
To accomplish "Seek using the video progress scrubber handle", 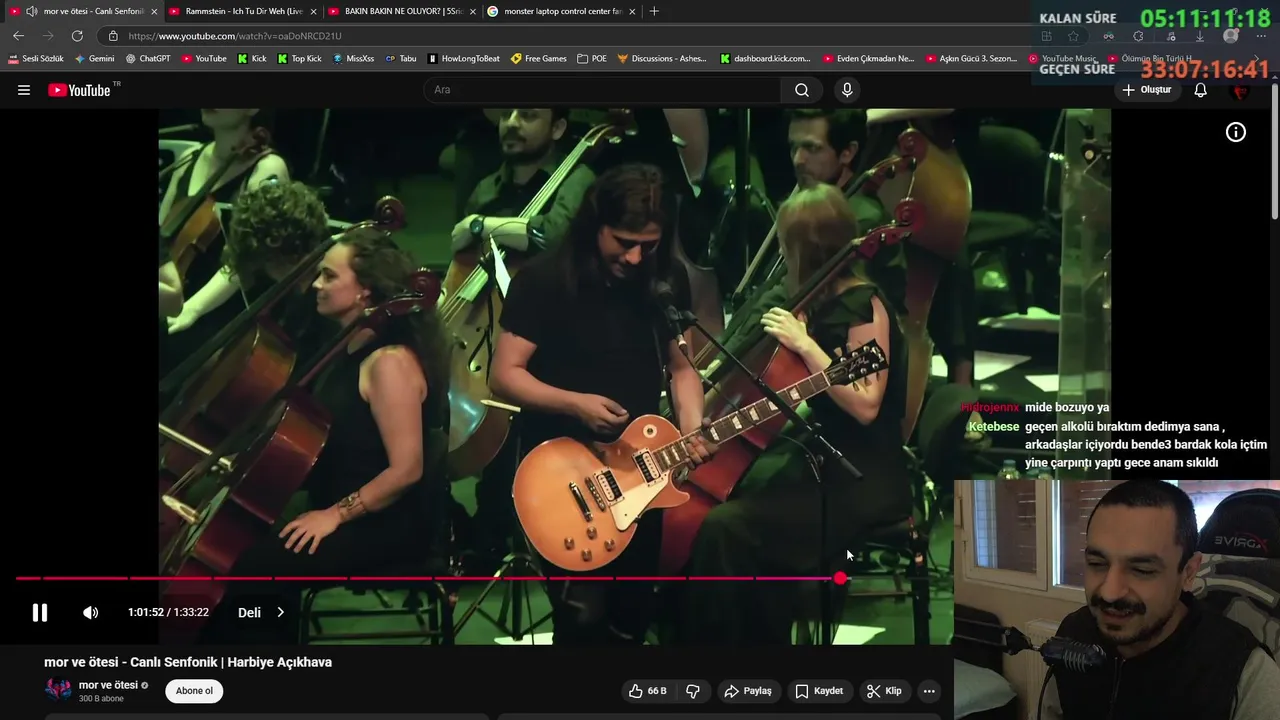I will [x=840, y=578].
